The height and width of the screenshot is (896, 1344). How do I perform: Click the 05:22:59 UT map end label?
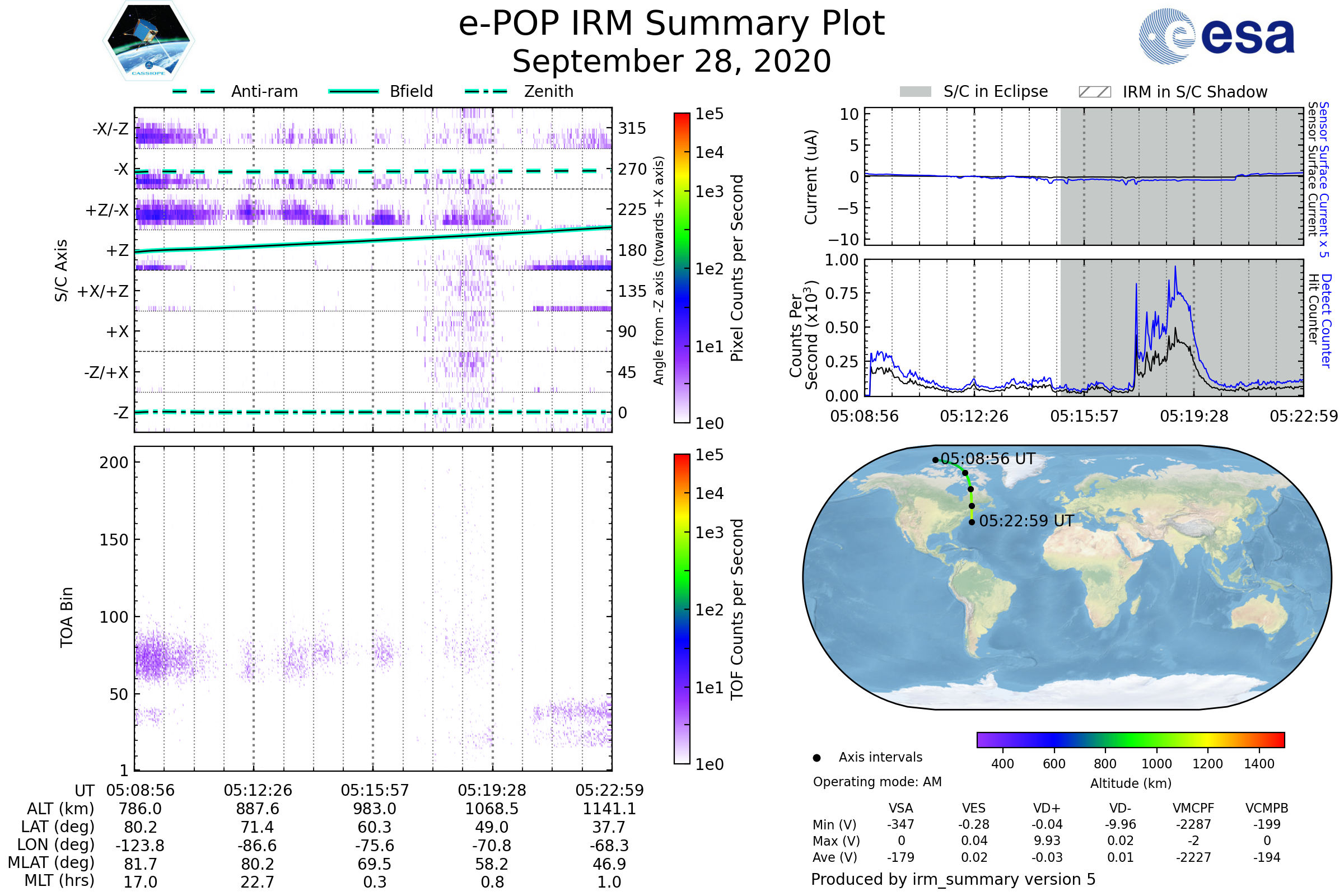click(x=1026, y=521)
